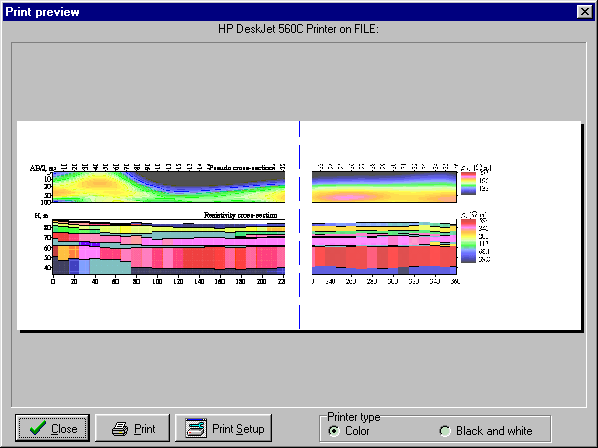Click the second page resistivity cross-section plot
Image resolution: width=598 pixels, height=448 pixels.
[384, 248]
